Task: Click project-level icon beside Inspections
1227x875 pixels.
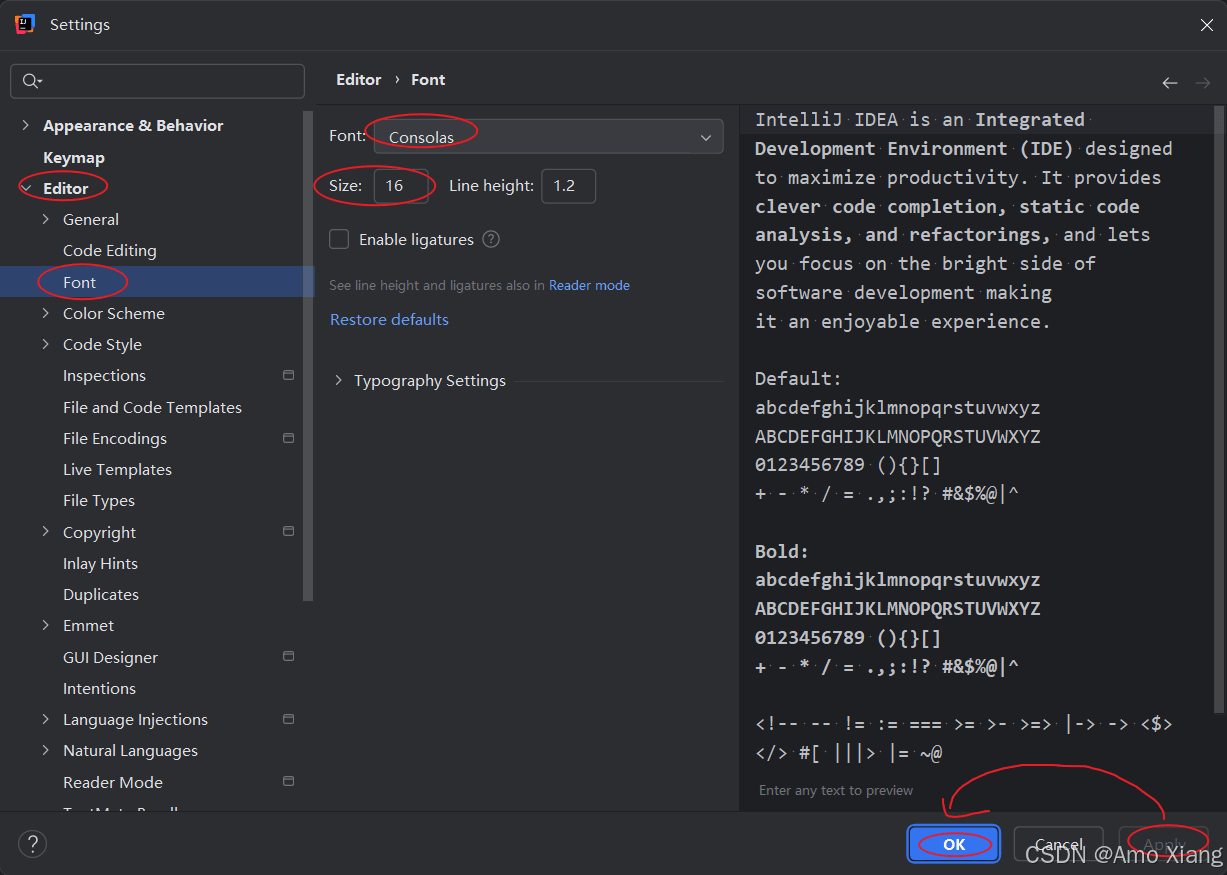Action: tap(288, 376)
